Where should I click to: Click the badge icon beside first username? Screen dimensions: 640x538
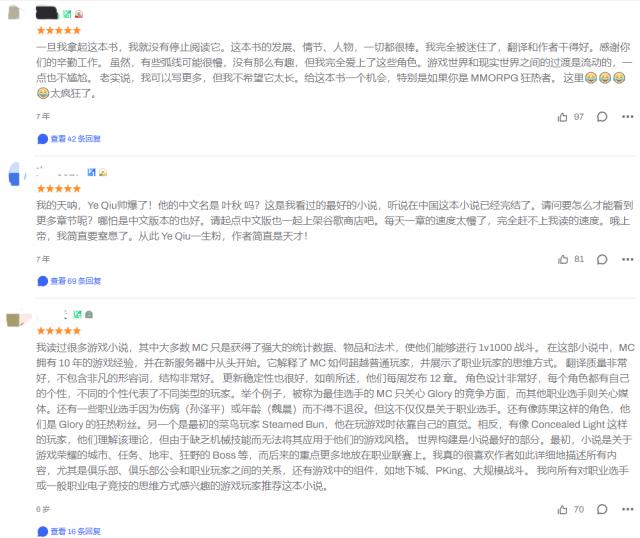[x=67, y=14]
